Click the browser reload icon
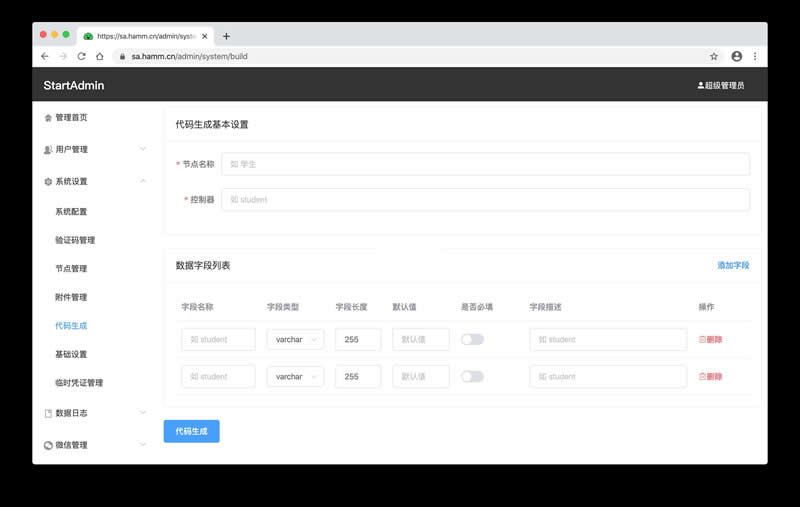This screenshot has height=507, width=800. pyautogui.click(x=81, y=56)
